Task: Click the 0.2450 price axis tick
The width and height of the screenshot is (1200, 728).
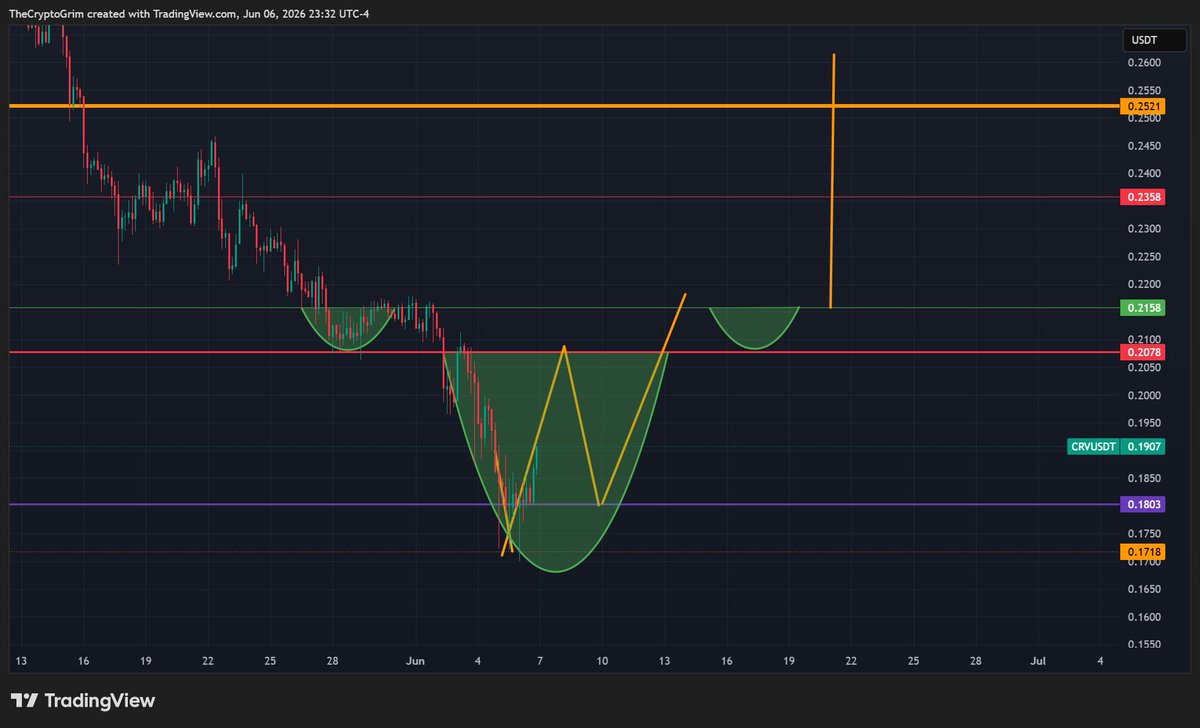Action: coord(1144,146)
